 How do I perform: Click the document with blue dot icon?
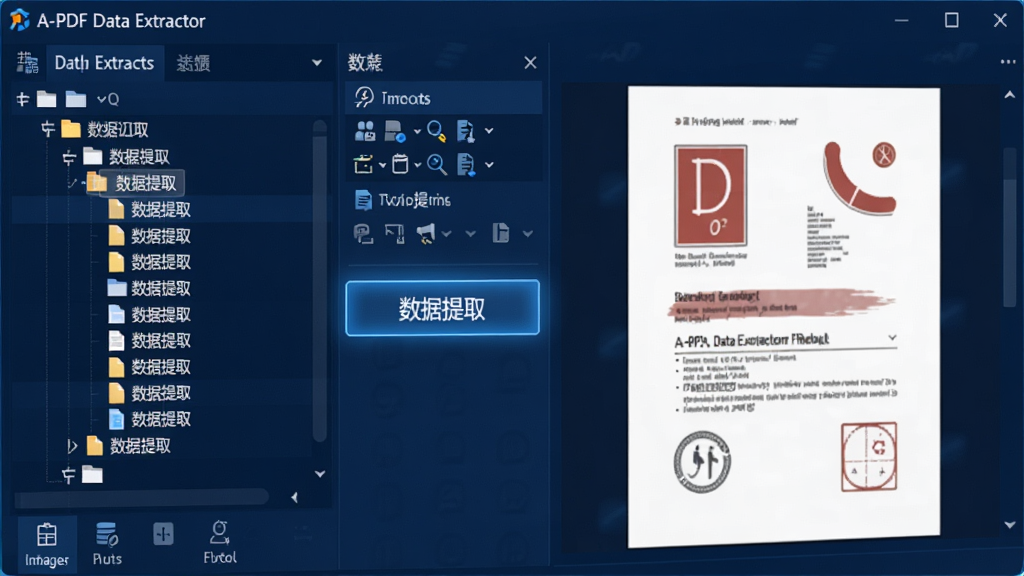point(395,131)
